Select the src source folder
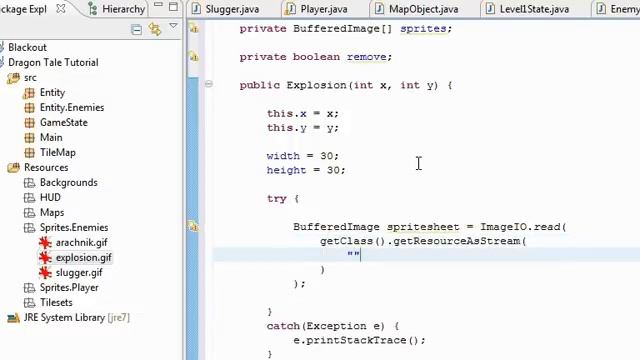The height and width of the screenshot is (360, 640). [x=30, y=78]
